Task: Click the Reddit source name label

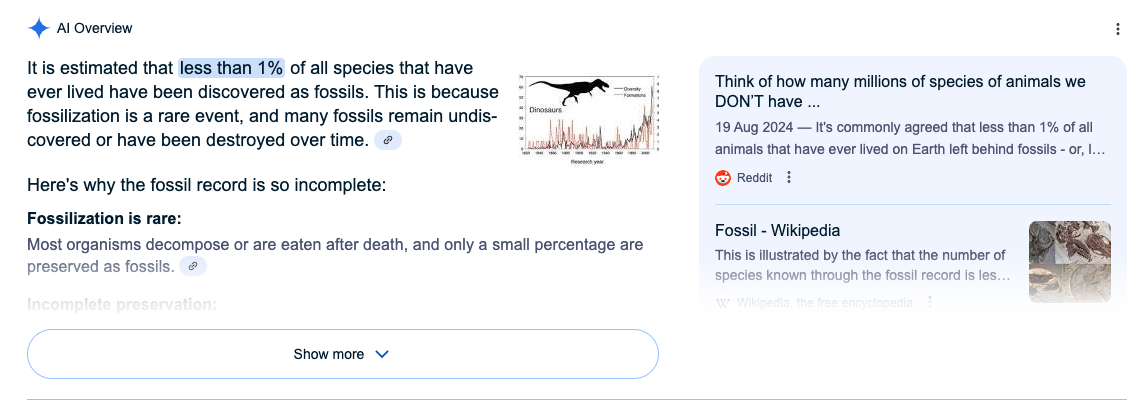Action: pos(755,177)
